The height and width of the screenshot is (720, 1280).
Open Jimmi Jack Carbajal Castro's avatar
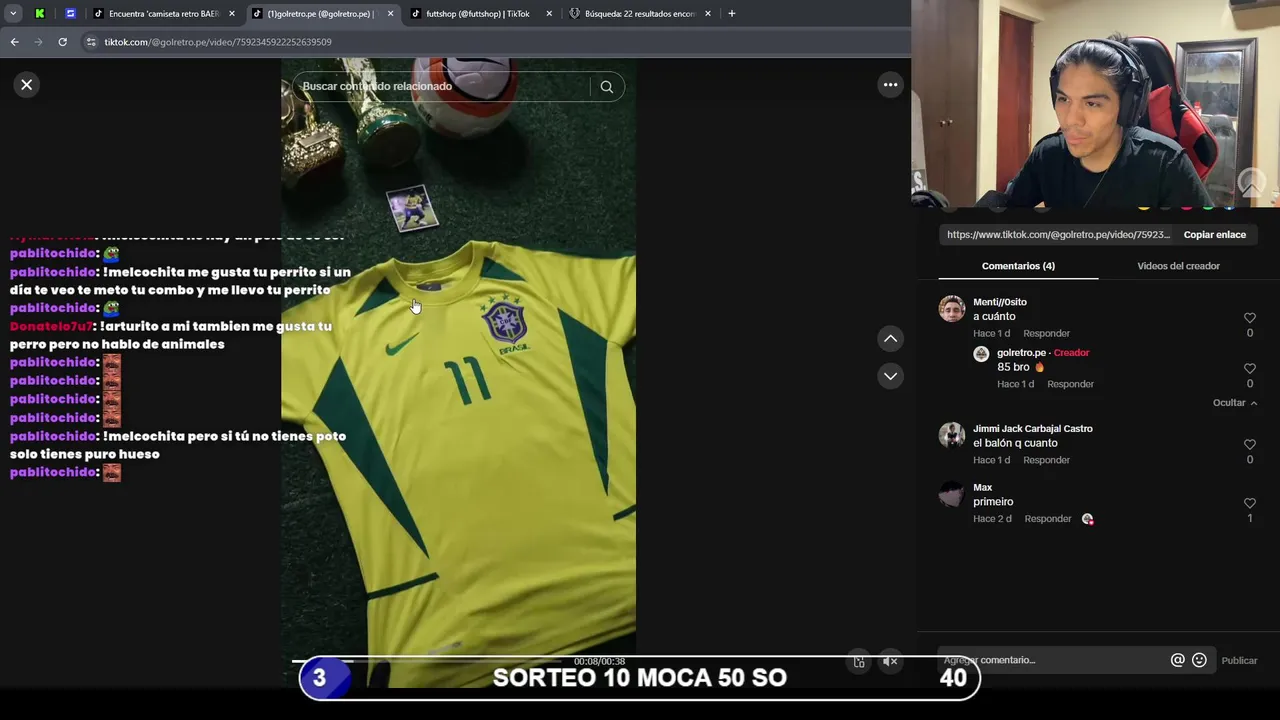952,435
